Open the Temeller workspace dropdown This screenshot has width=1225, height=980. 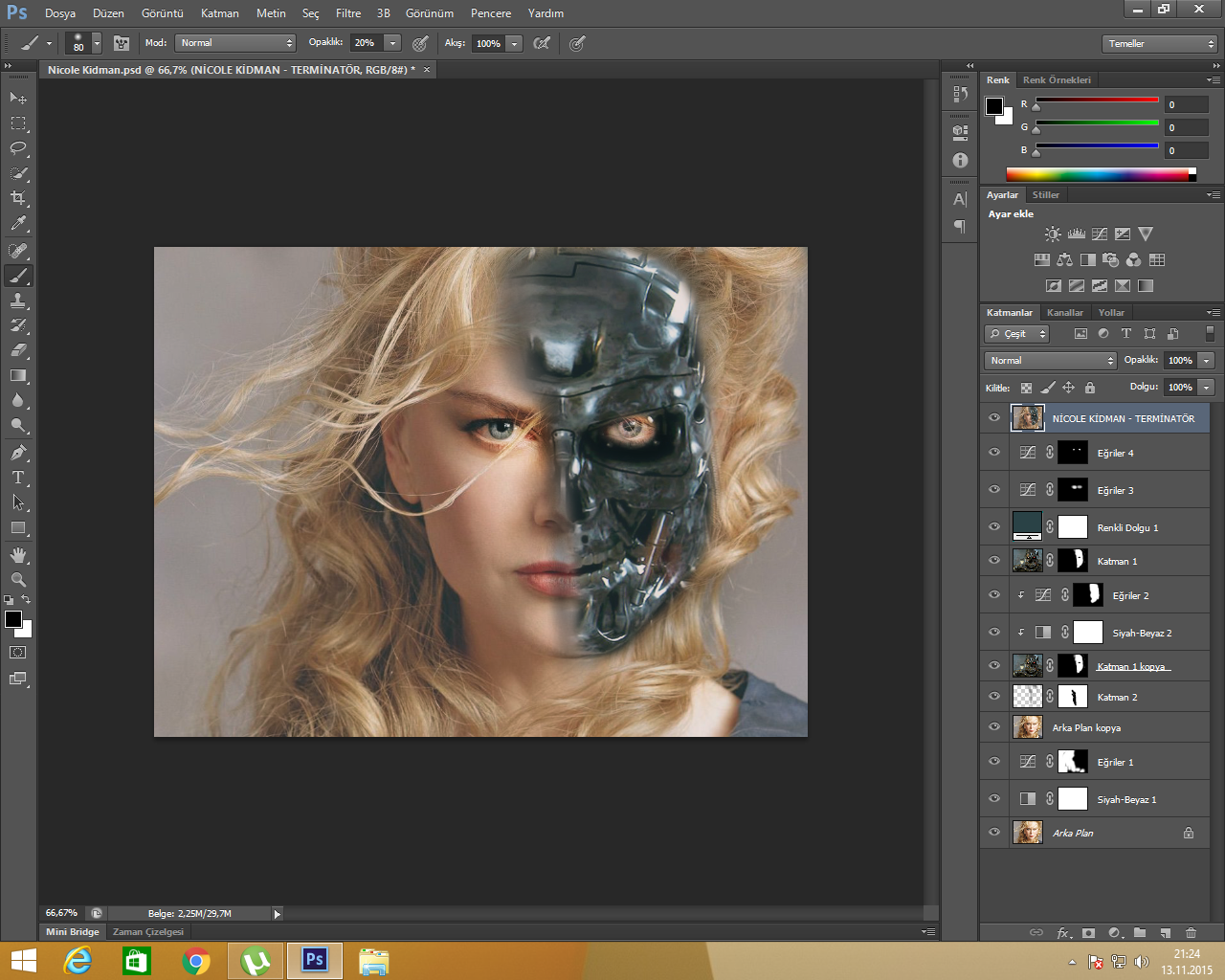1159,44
